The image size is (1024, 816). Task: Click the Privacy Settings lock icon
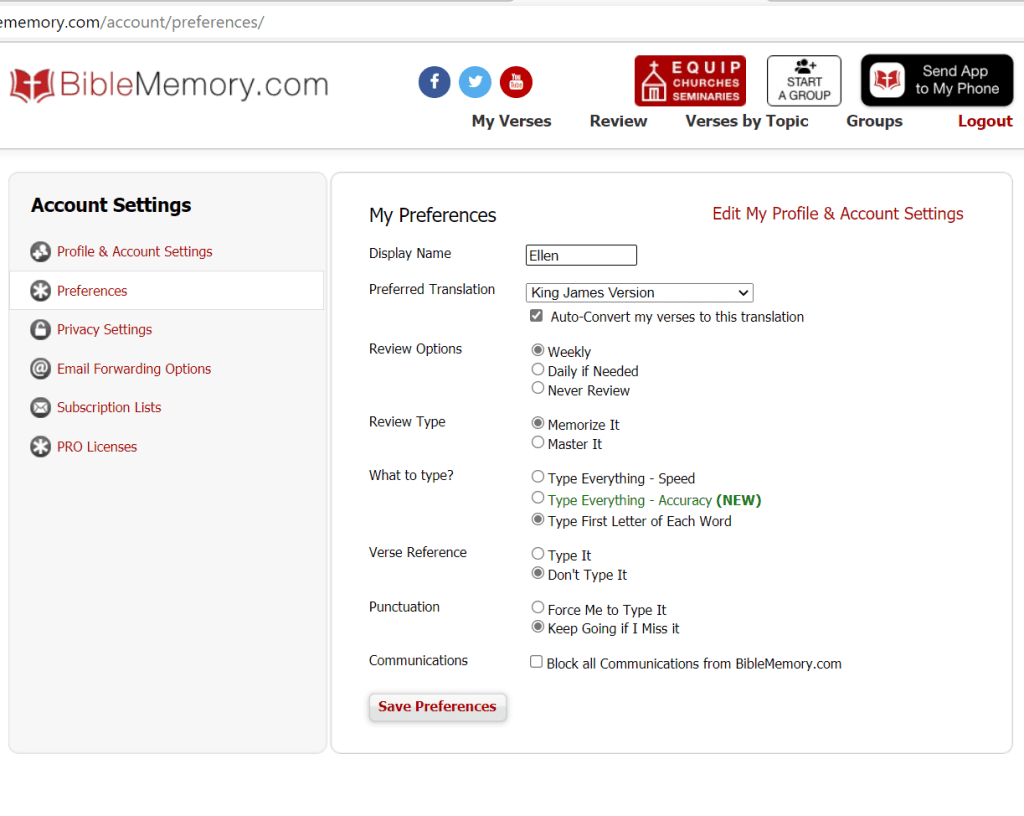(40, 330)
